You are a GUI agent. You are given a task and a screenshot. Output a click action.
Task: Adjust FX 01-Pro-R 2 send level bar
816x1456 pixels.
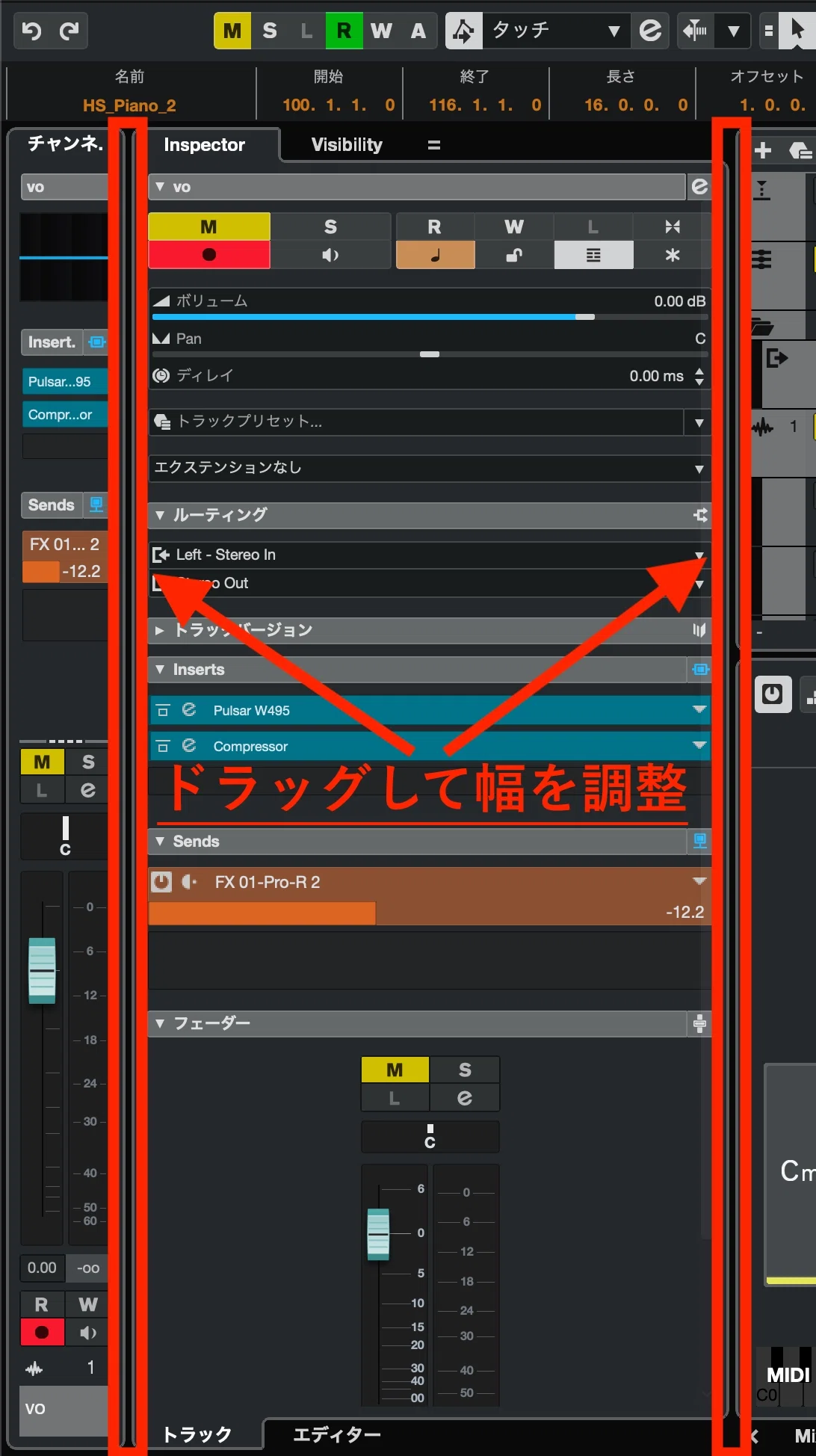pos(430,913)
